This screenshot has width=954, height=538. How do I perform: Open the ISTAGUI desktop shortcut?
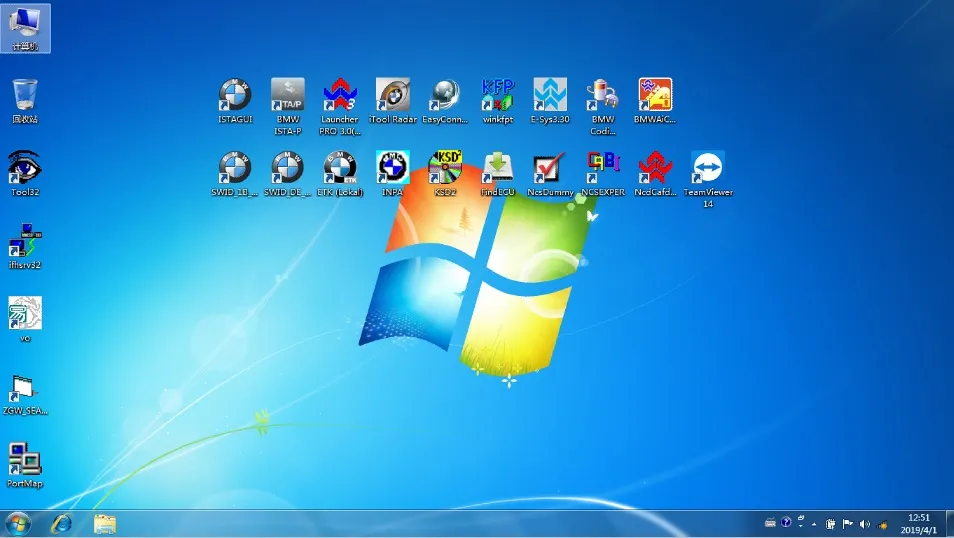click(x=235, y=96)
